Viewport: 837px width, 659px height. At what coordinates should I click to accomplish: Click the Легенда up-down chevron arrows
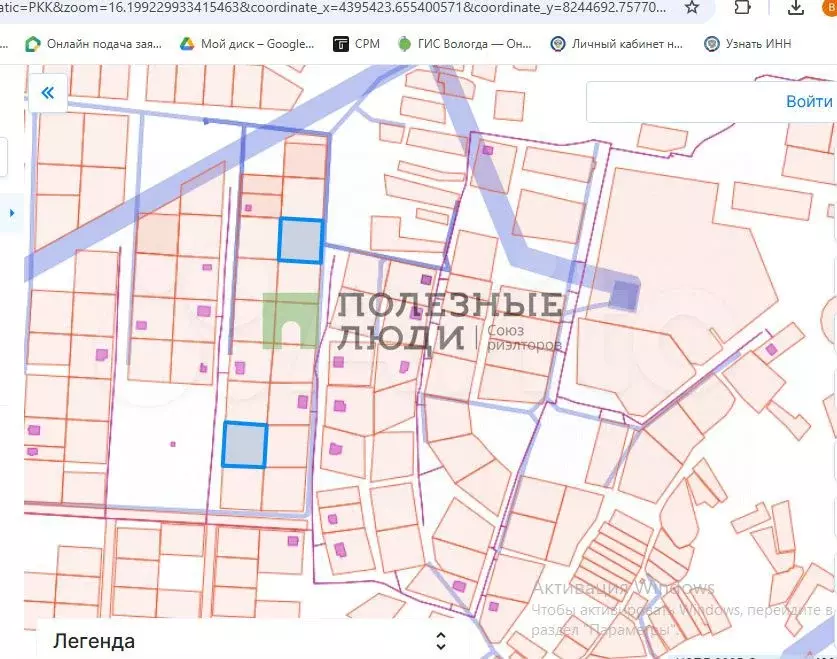pos(440,641)
